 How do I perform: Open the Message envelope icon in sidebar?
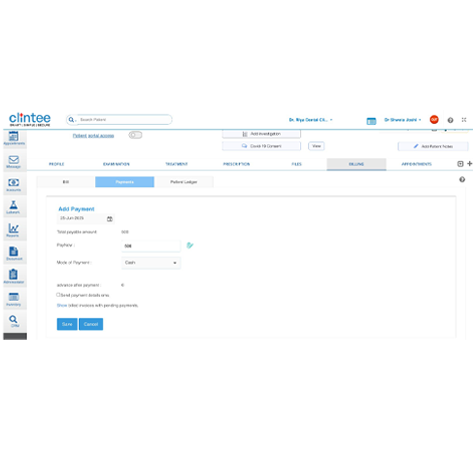14,161
